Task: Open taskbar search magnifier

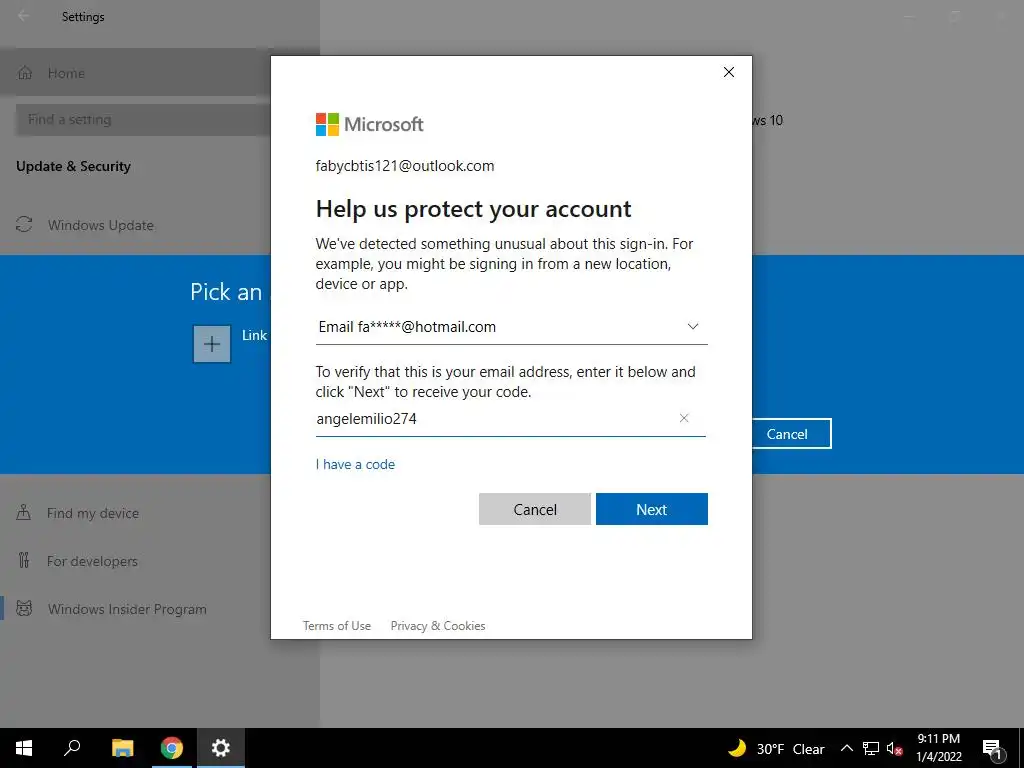Action: click(x=72, y=748)
